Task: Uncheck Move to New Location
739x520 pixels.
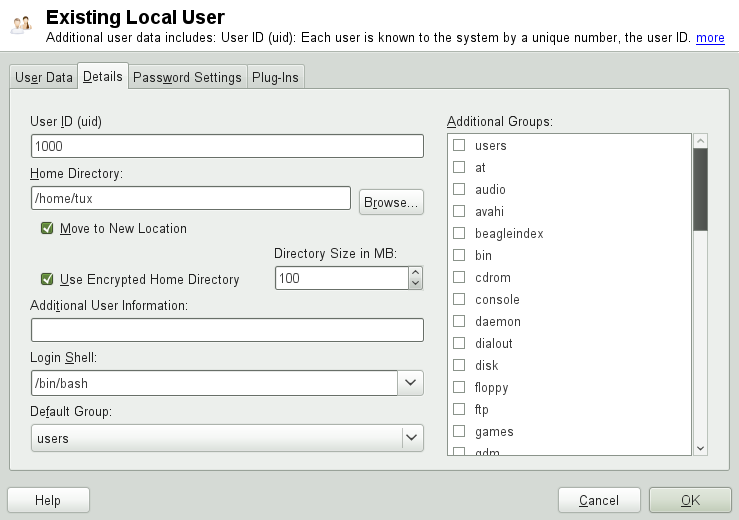Action: click(x=47, y=228)
